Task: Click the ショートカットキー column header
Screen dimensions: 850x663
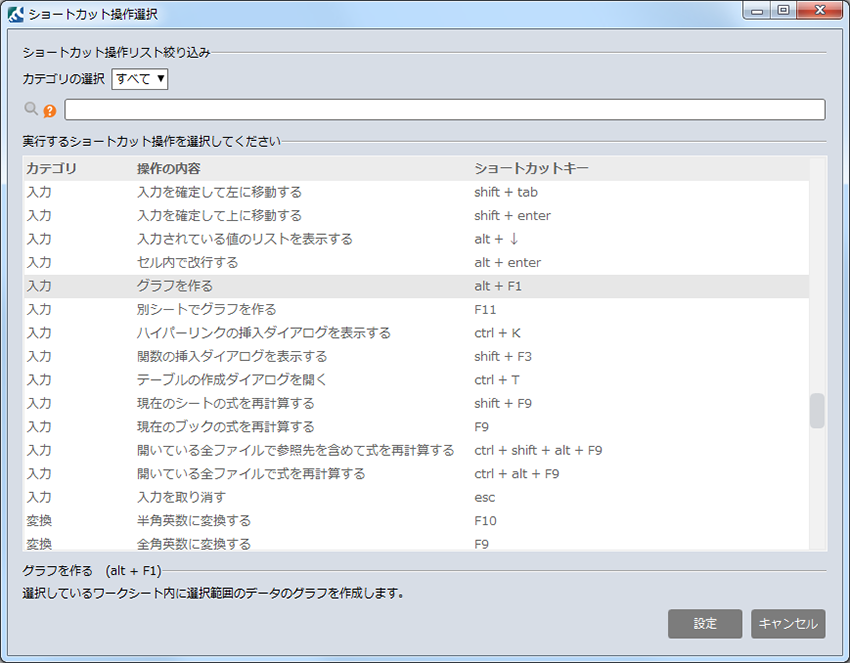Action: click(531, 169)
